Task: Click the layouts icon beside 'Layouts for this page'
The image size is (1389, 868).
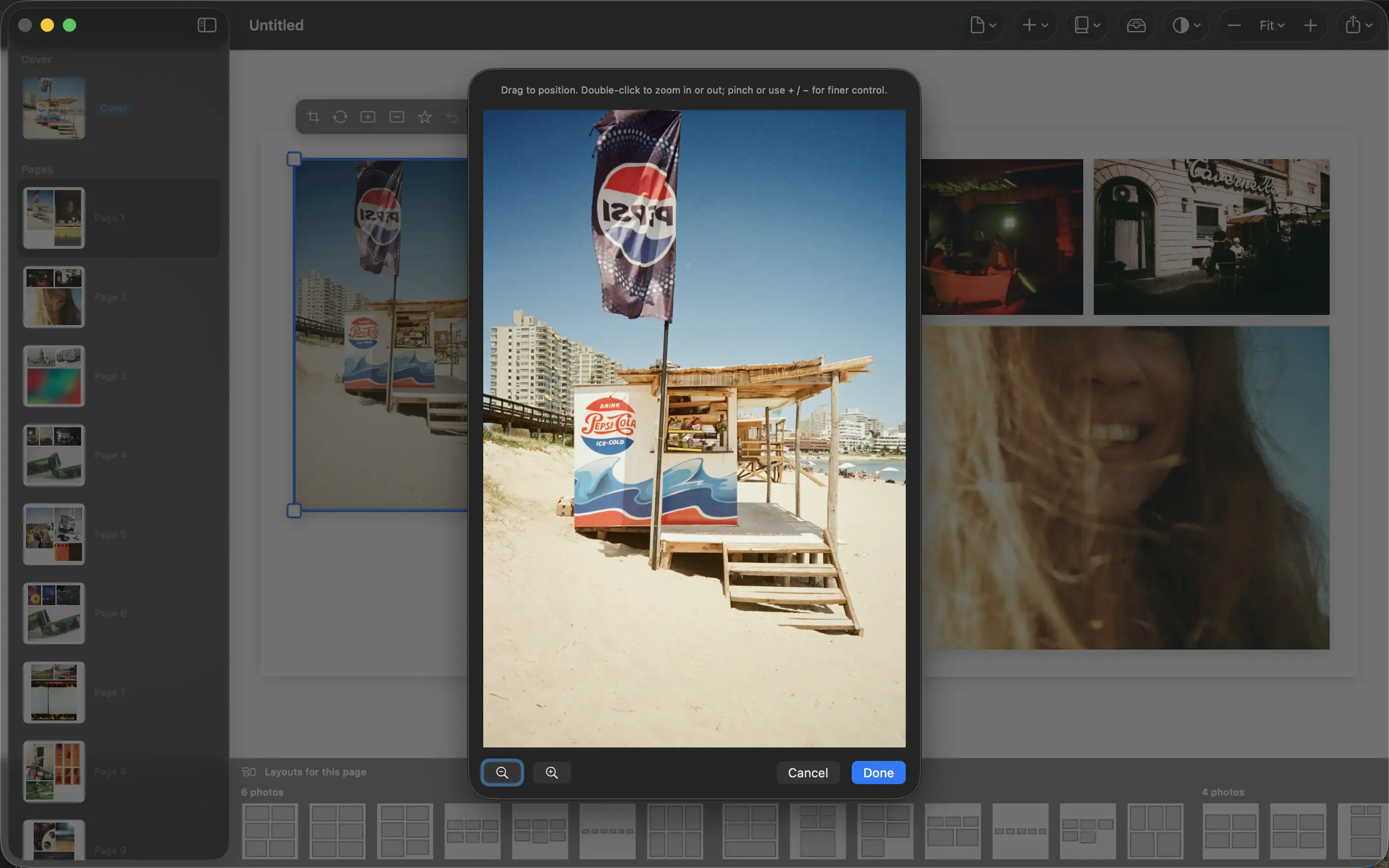Action: coord(249,772)
